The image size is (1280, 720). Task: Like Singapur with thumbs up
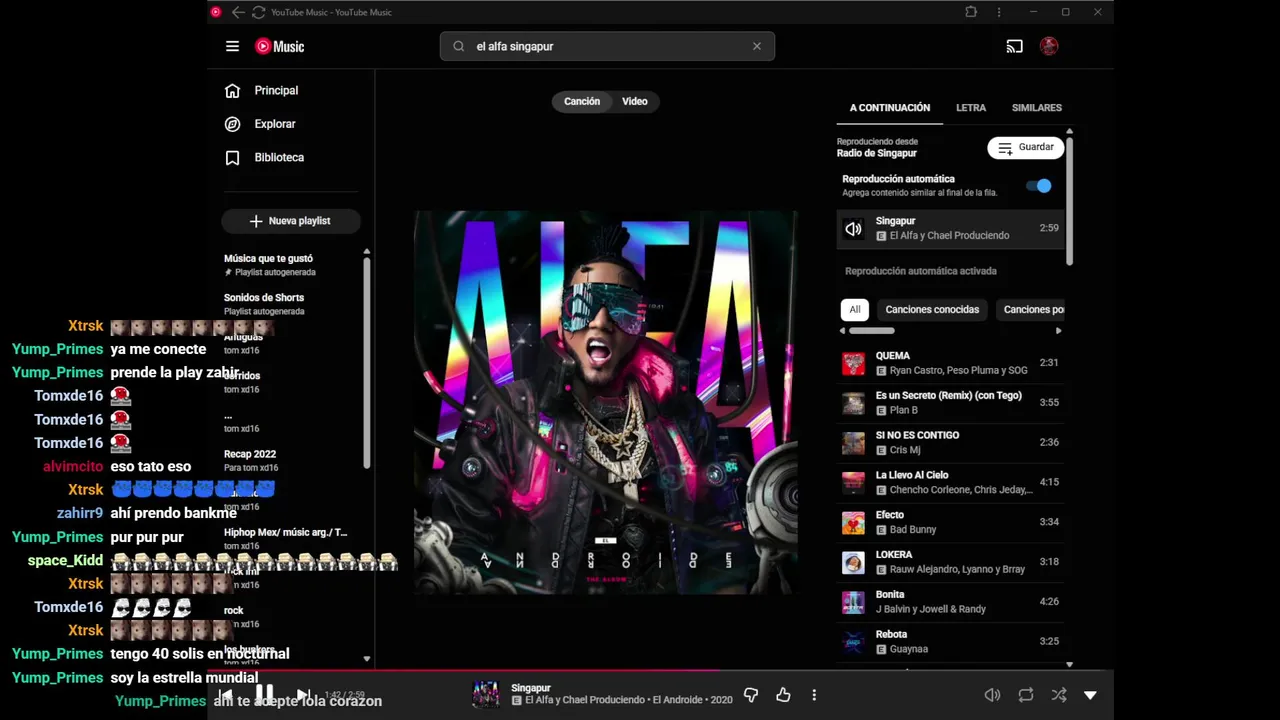pos(783,695)
